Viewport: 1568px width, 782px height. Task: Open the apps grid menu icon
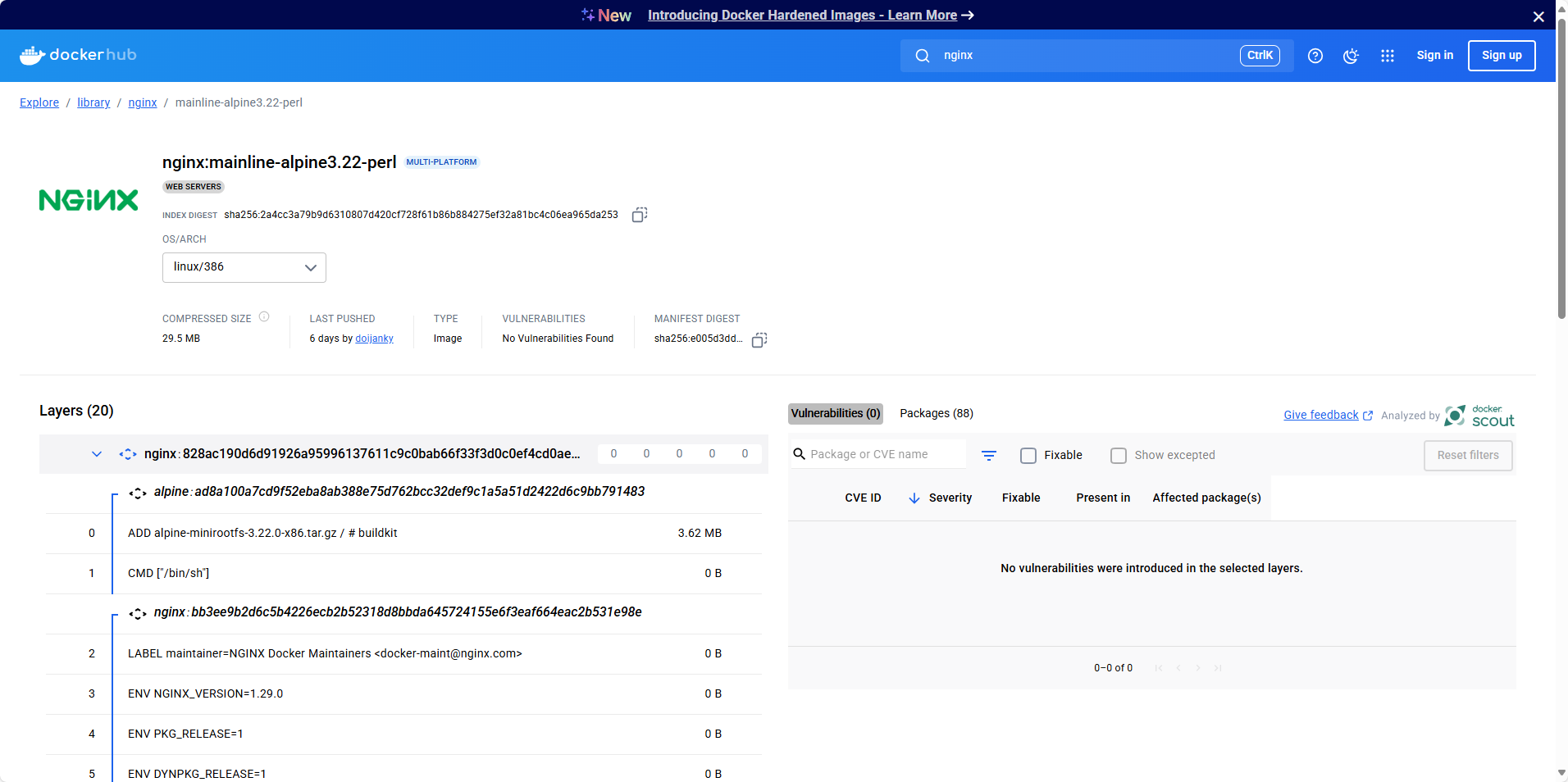click(x=1388, y=56)
